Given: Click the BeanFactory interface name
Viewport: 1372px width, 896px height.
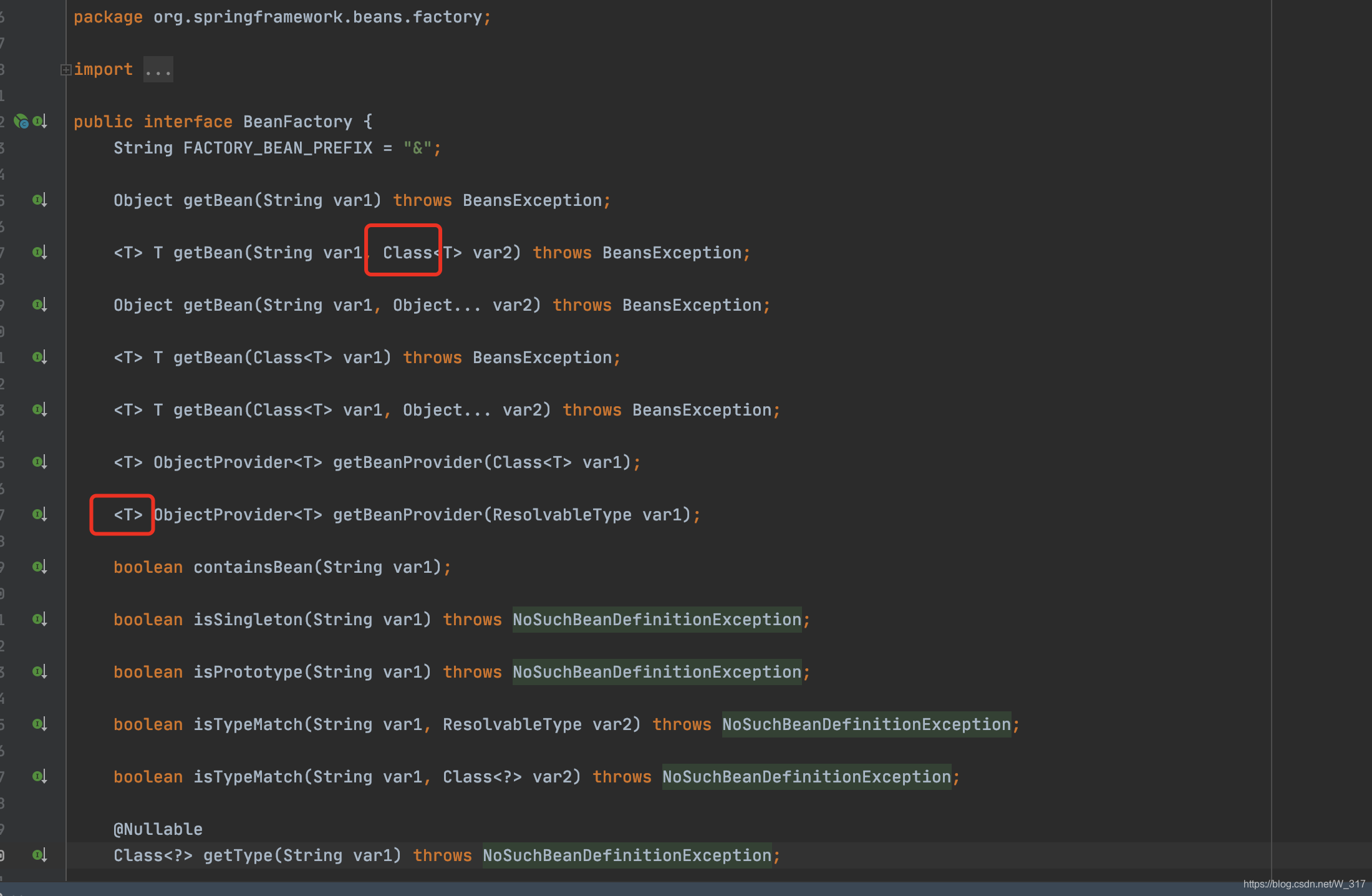Looking at the screenshot, I should [297, 122].
